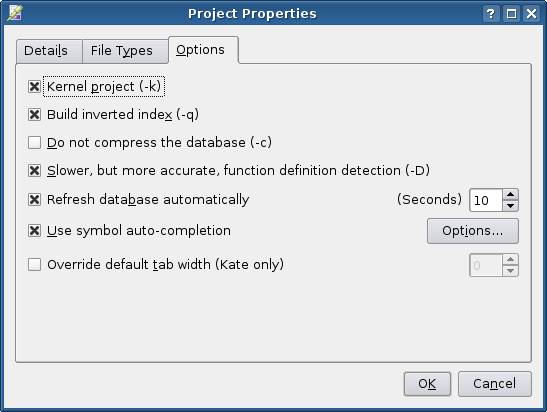This screenshot has width=547, height=412.
Task: Click the application icon in title bar
Action: tap(15, 13)
